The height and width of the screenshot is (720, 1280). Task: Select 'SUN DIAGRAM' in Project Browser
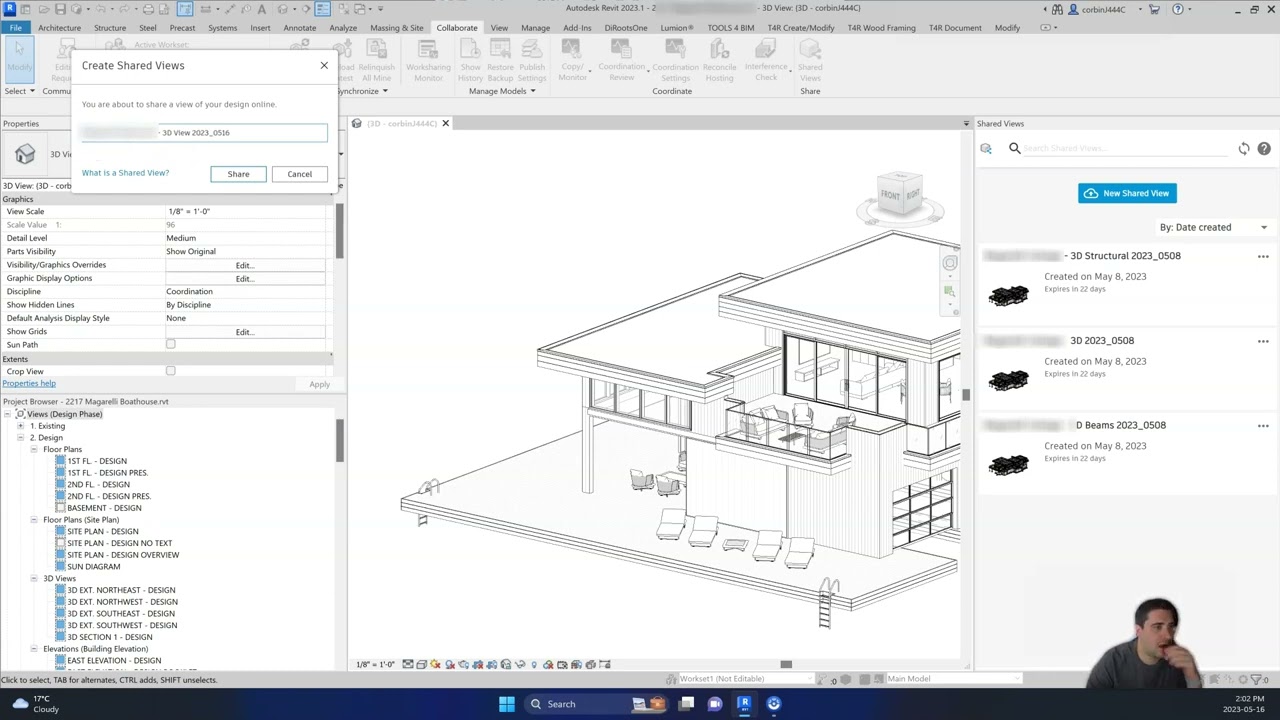pos(93,567)
